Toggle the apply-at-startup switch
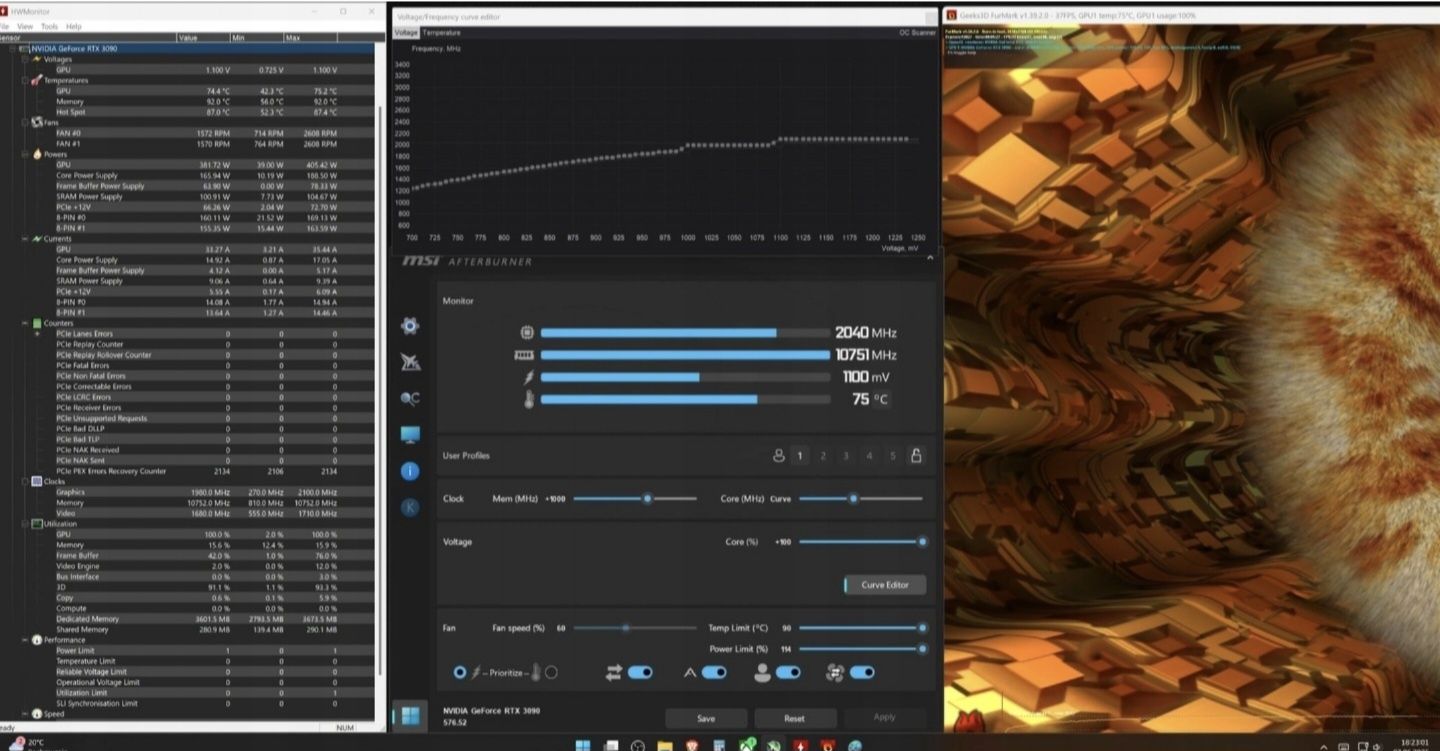1440x751 pixels. pos(714,673)
